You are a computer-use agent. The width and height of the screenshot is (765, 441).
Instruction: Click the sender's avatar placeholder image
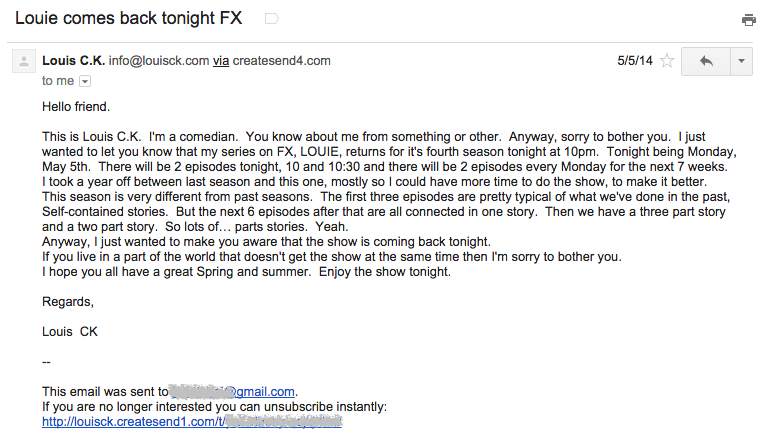coord(24,61)
